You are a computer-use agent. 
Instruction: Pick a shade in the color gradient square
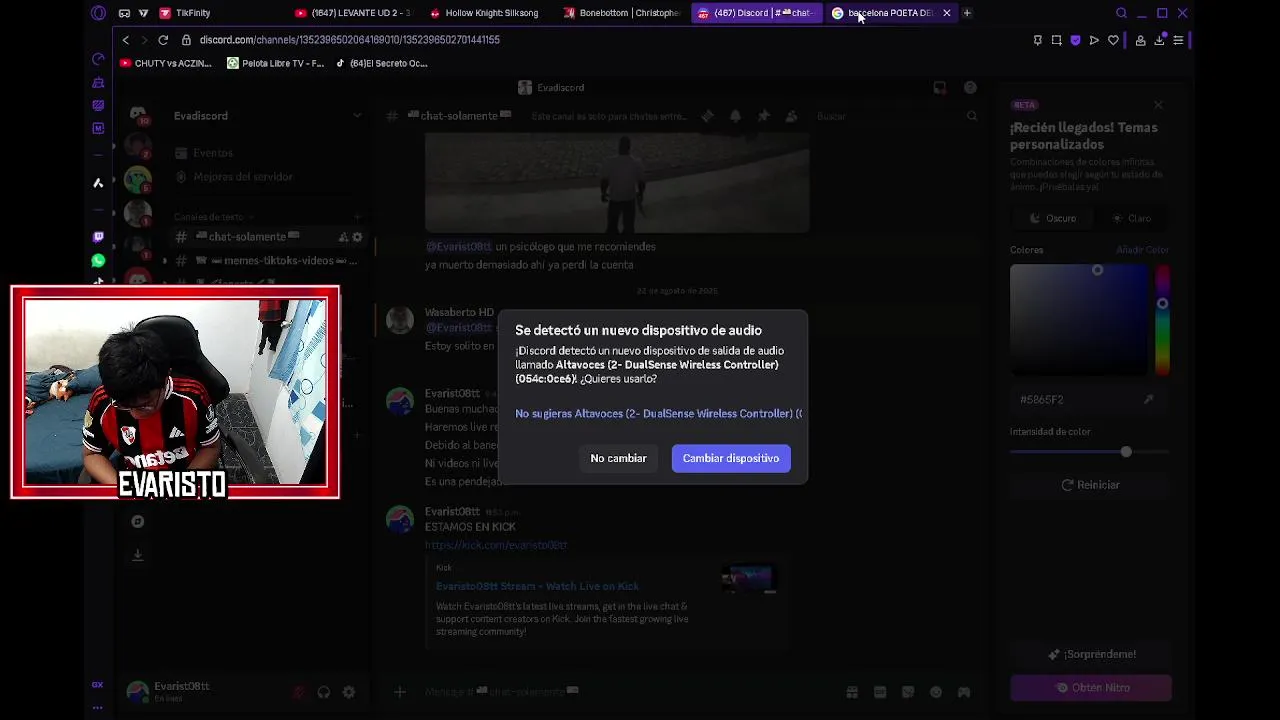coord(1079,320)
